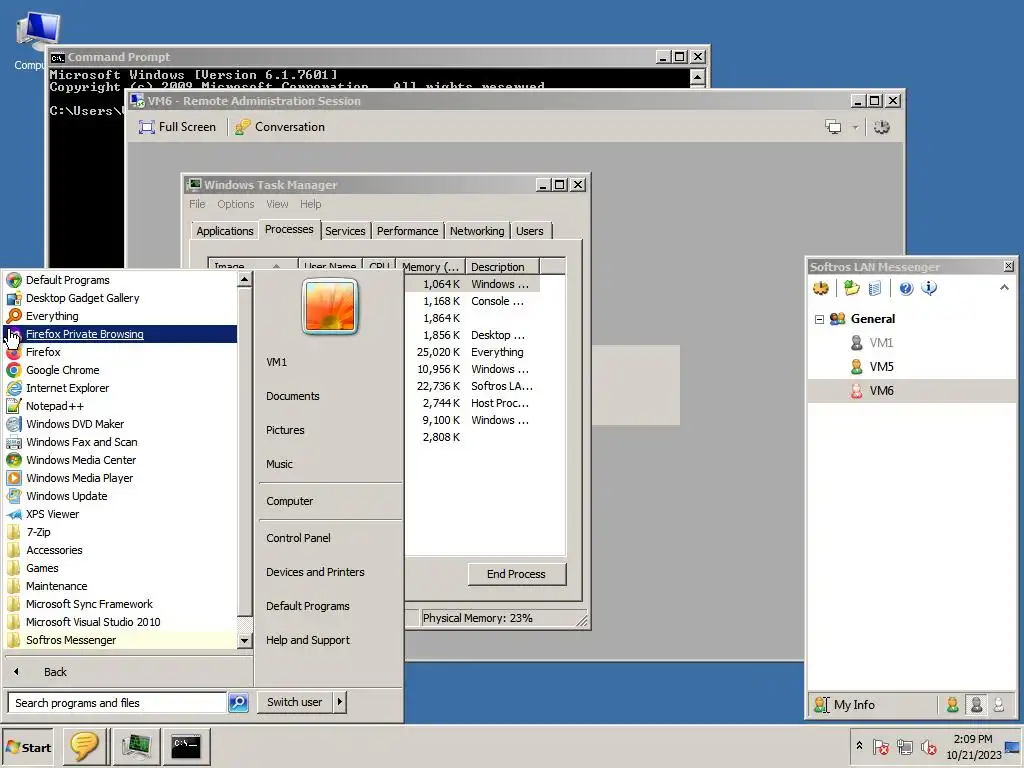Sort by the Memory column header
The width and height of the screenshot is (1024, 768).
coord(431,267)
